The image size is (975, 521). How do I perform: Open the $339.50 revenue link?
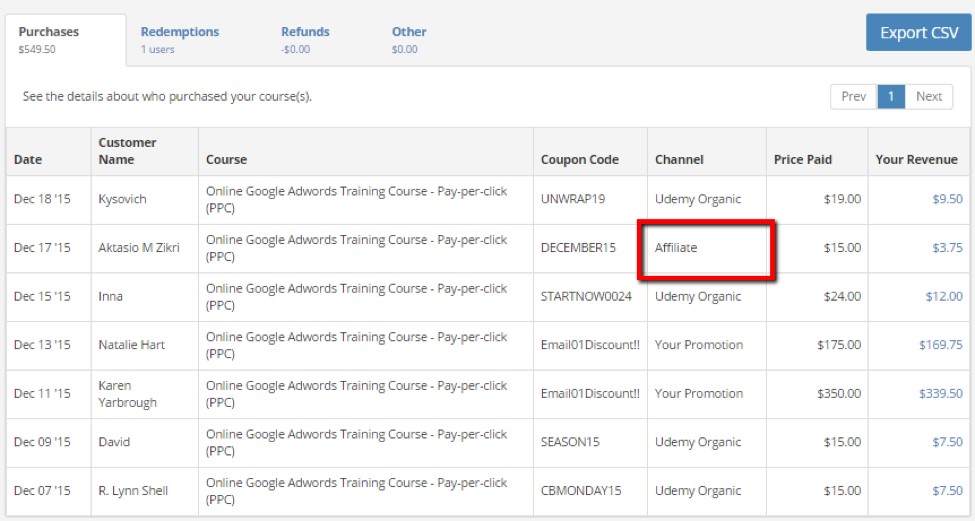click(941, 394)
